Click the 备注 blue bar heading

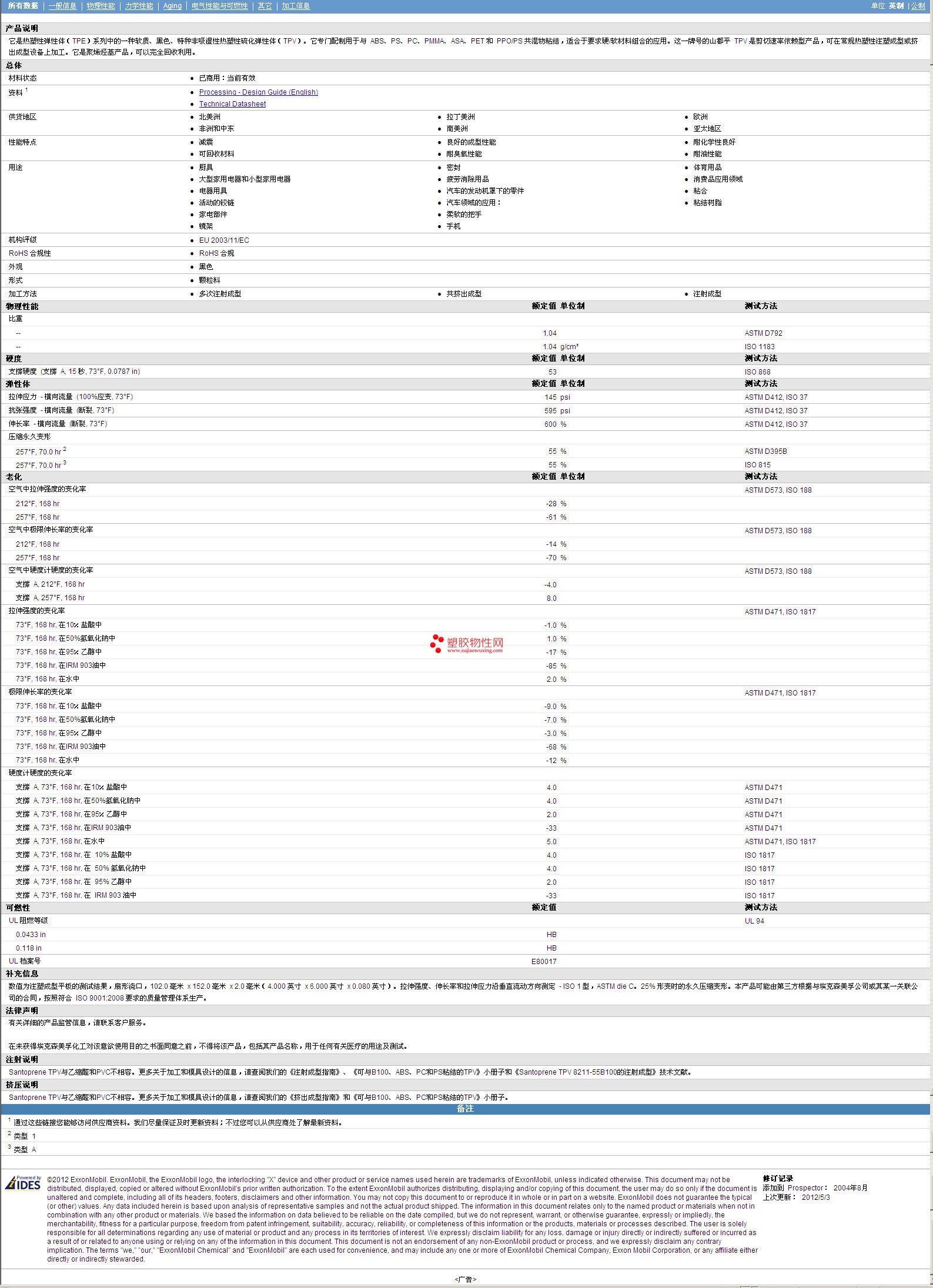click(465, 1109)
